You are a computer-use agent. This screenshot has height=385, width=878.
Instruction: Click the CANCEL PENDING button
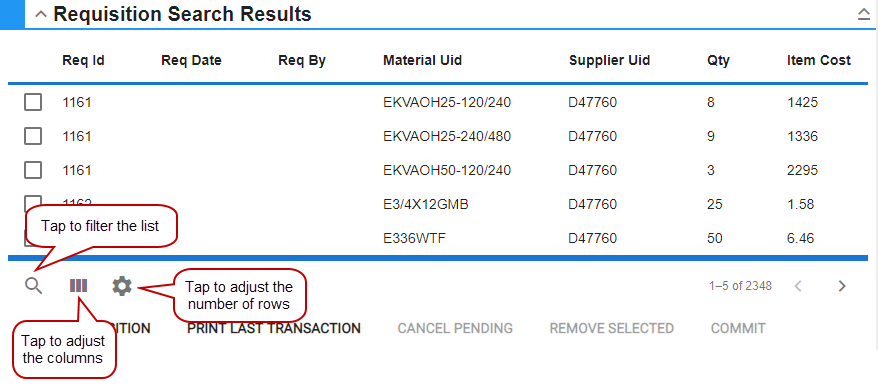click(455, 328)
